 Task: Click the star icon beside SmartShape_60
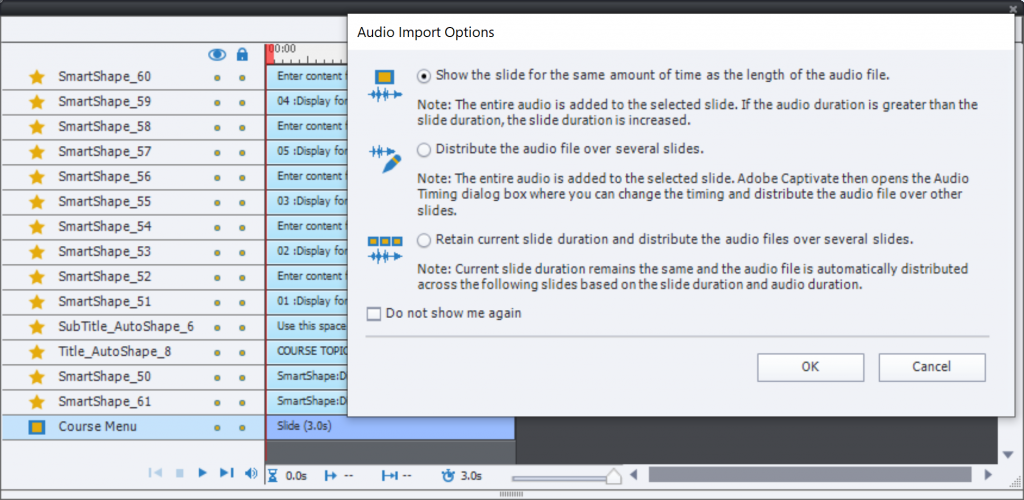click(x=37, y=77)
